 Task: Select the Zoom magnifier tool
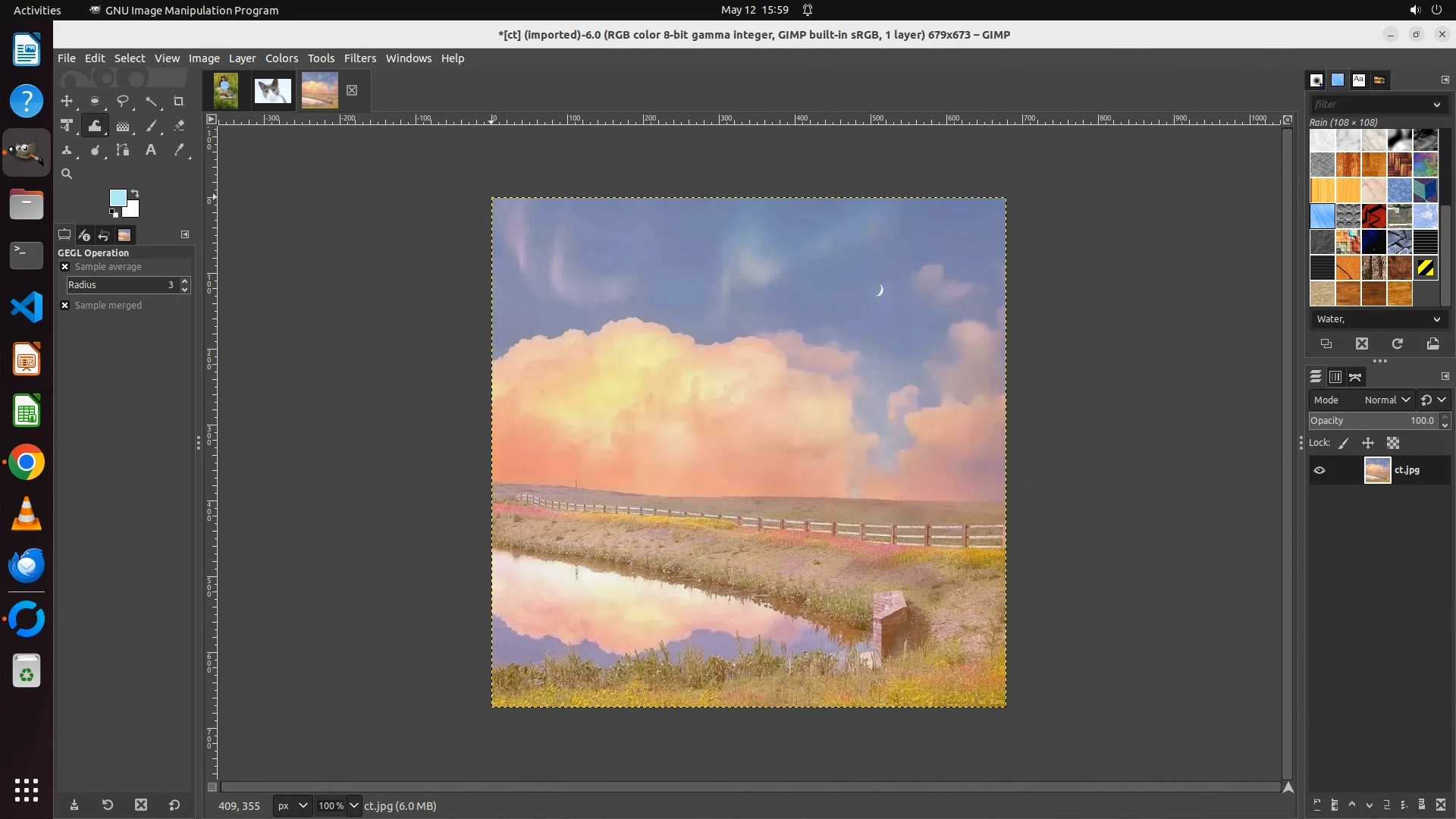[67, 174]
